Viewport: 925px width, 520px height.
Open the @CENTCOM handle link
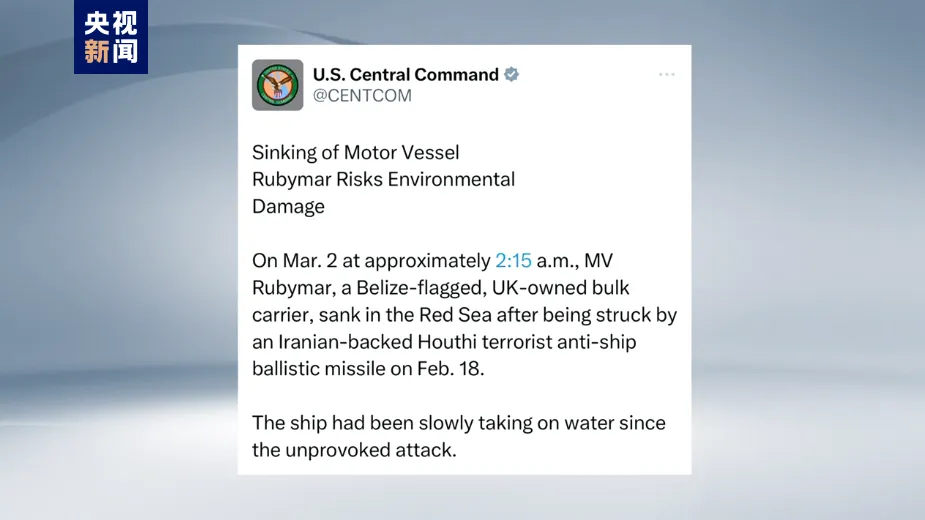pyautogui.click(x=362, y=96)
